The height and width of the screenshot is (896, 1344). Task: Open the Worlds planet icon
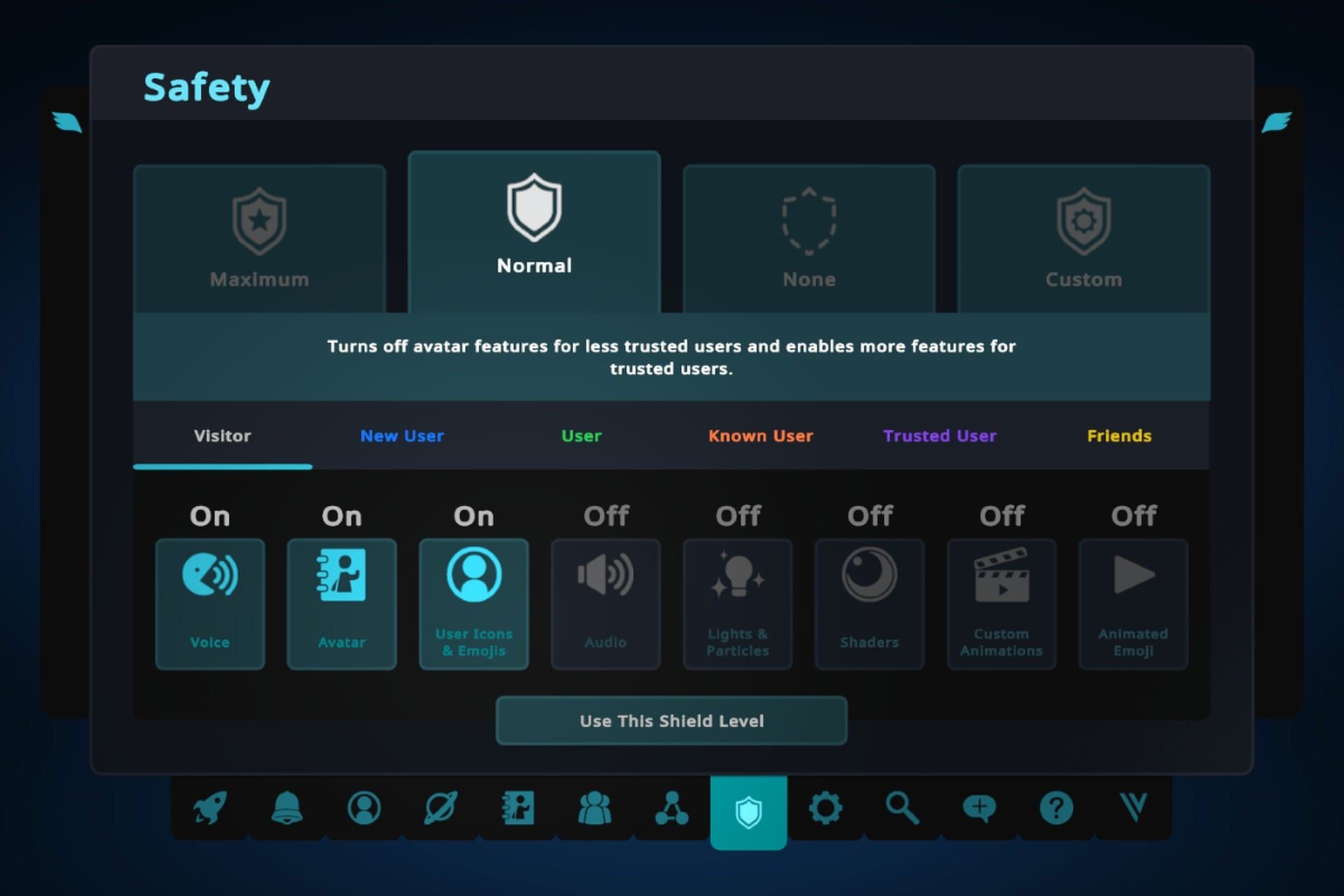point(440,808)
